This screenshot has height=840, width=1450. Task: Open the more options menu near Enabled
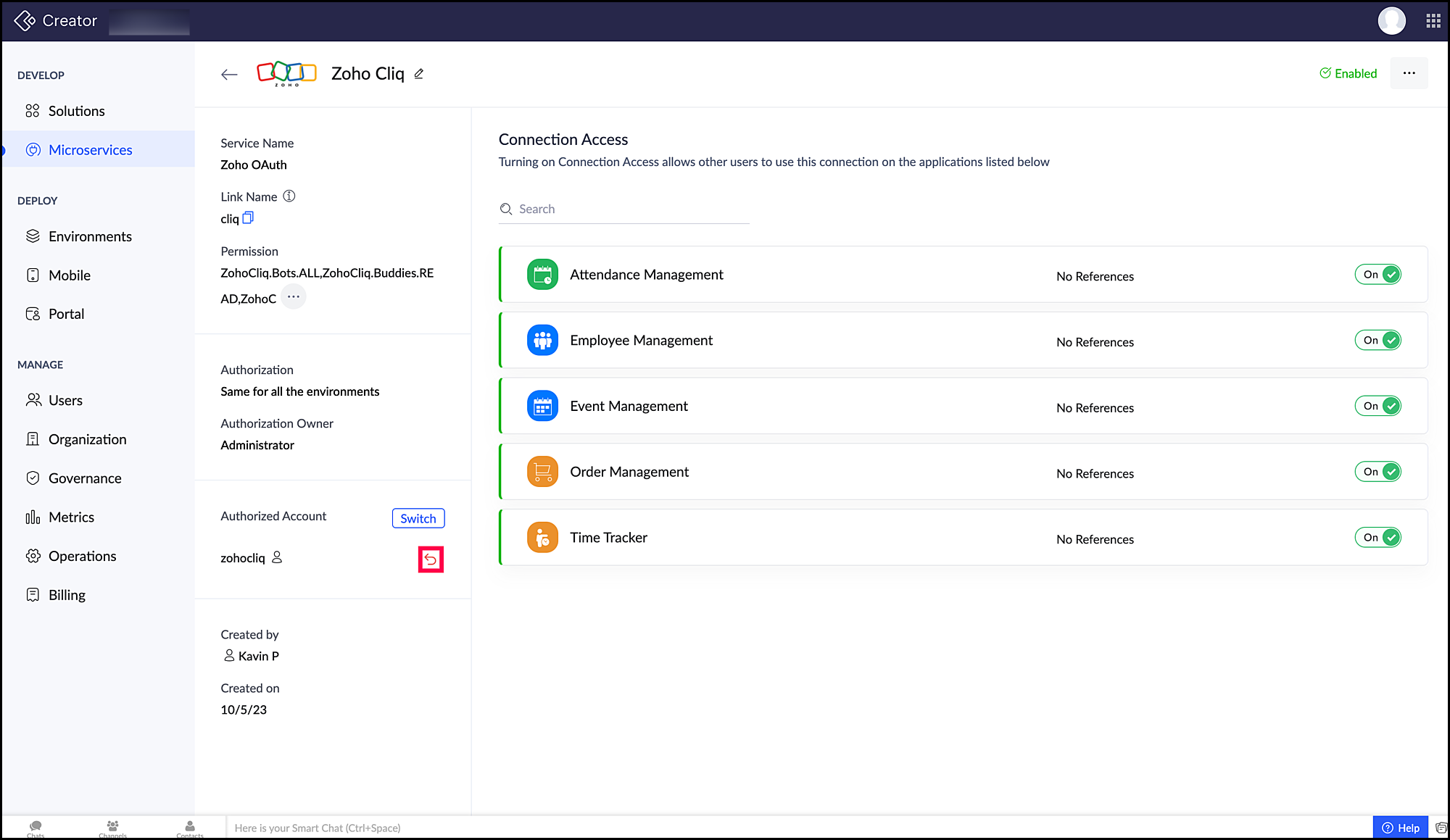click(1409, 73)
